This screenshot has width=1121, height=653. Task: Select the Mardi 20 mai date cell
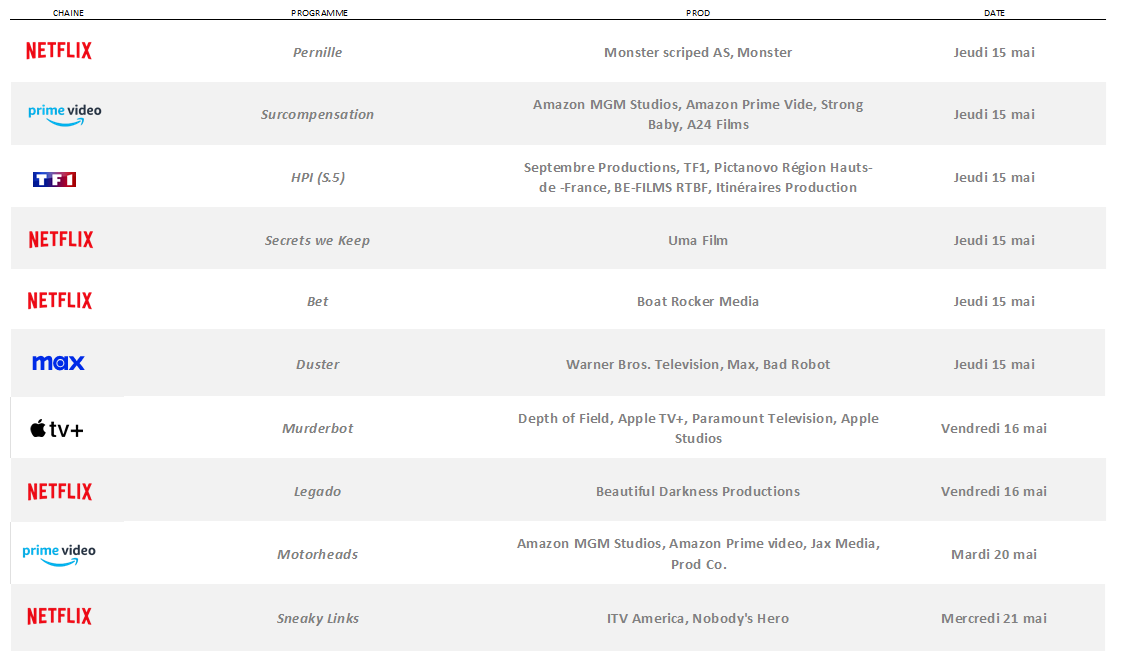pos(994,554)
